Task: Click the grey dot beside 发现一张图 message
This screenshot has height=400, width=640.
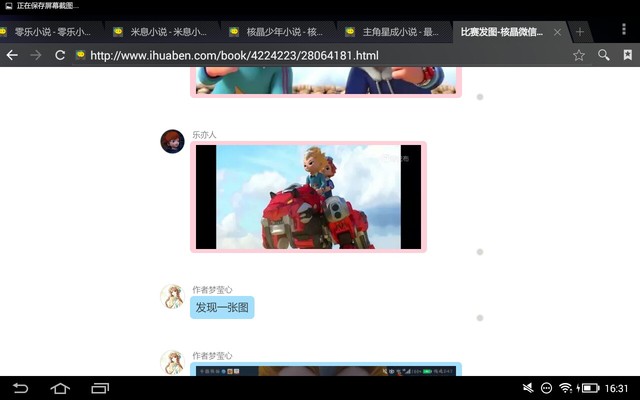Action: tap(480, 318)
